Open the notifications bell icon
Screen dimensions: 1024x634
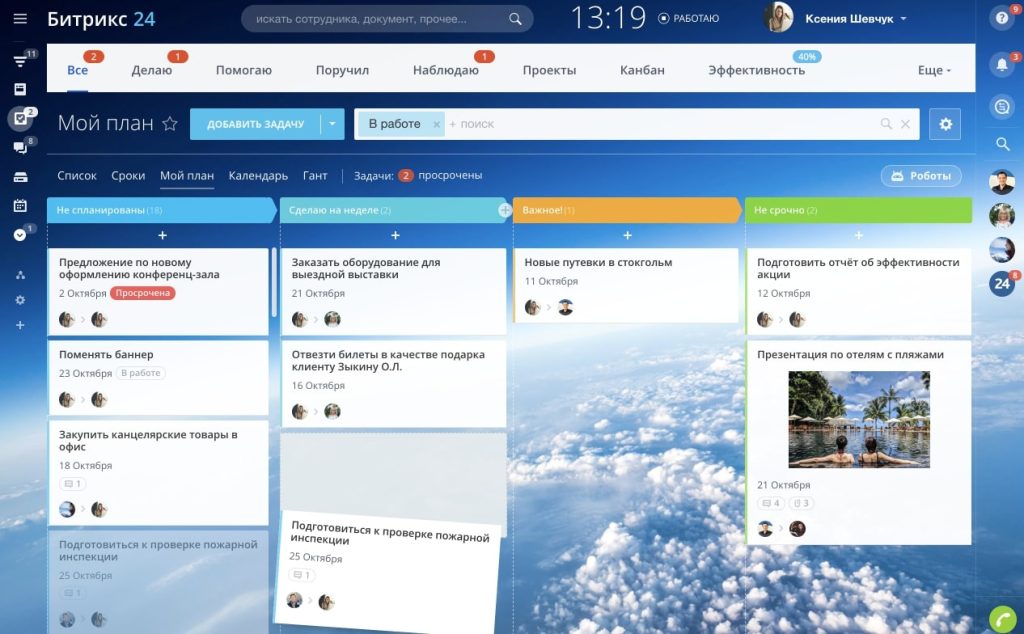(x=1002, y=65)
